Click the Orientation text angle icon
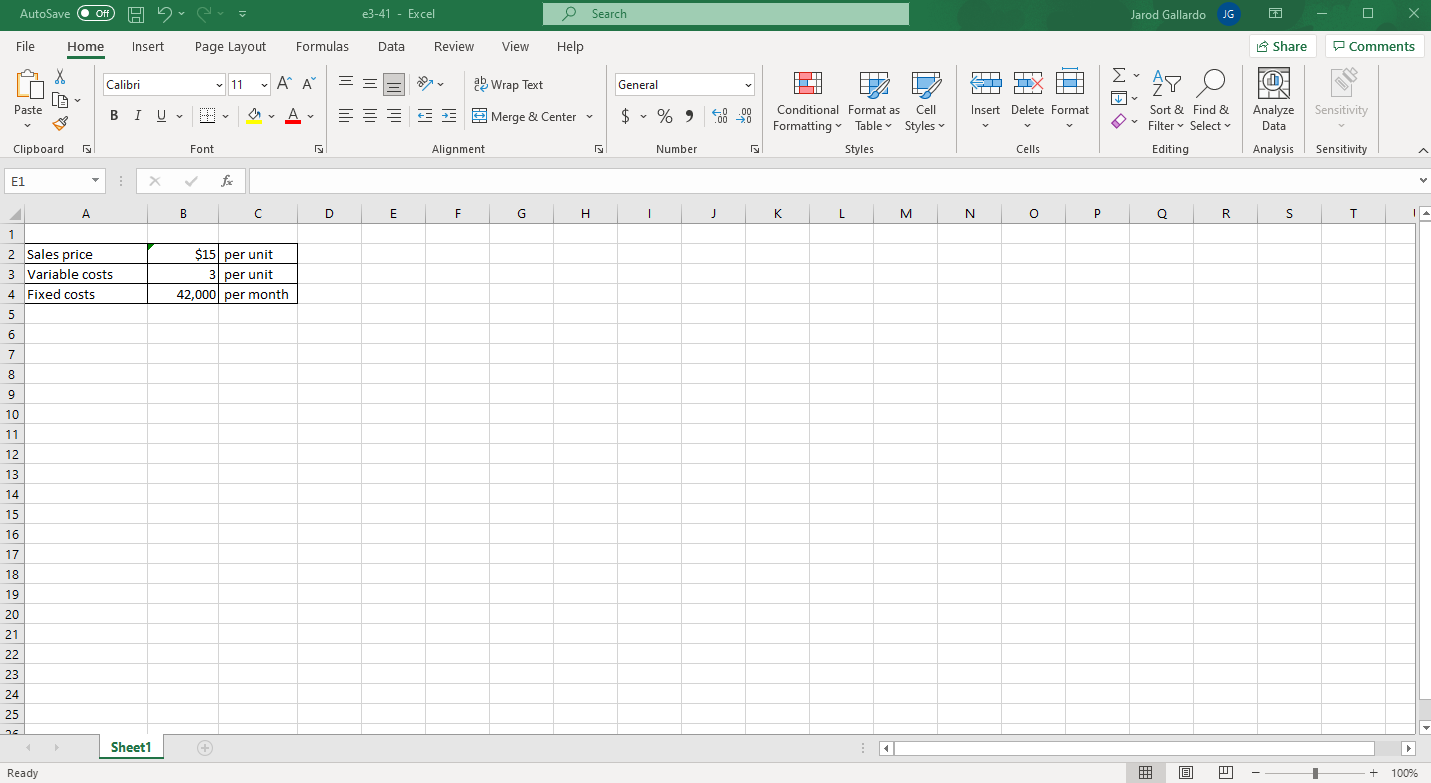This screenshot has width=1431, height=783. [x=425, y=85]
